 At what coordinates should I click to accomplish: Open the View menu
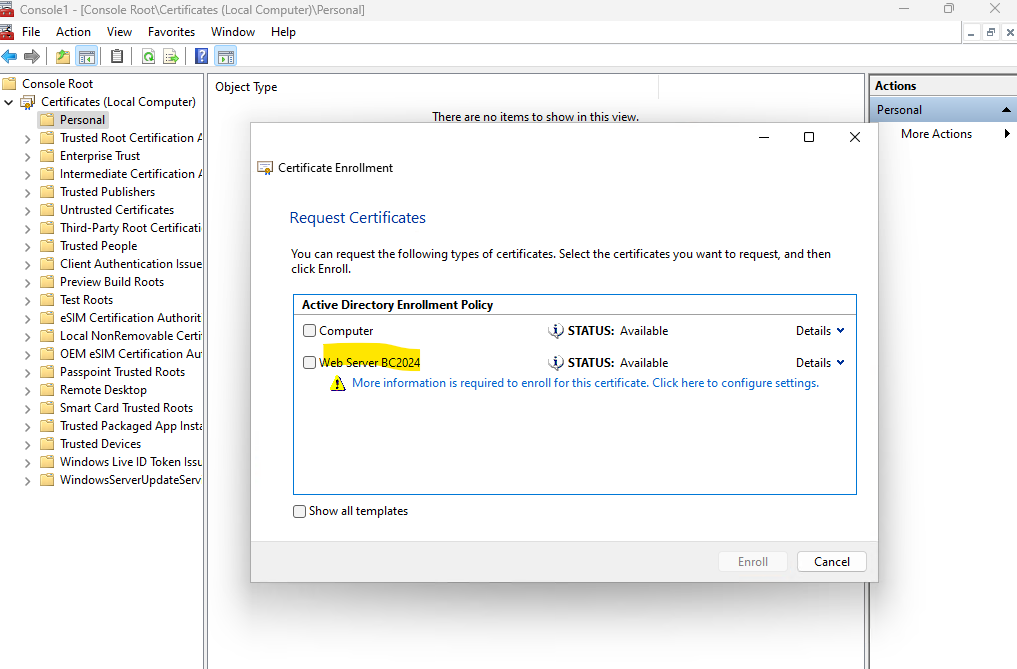[119, 32]
